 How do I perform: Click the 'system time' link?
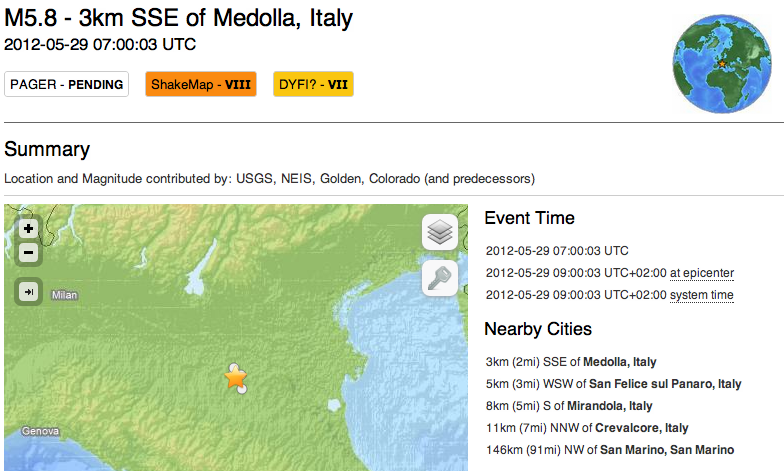pos(702,295)
